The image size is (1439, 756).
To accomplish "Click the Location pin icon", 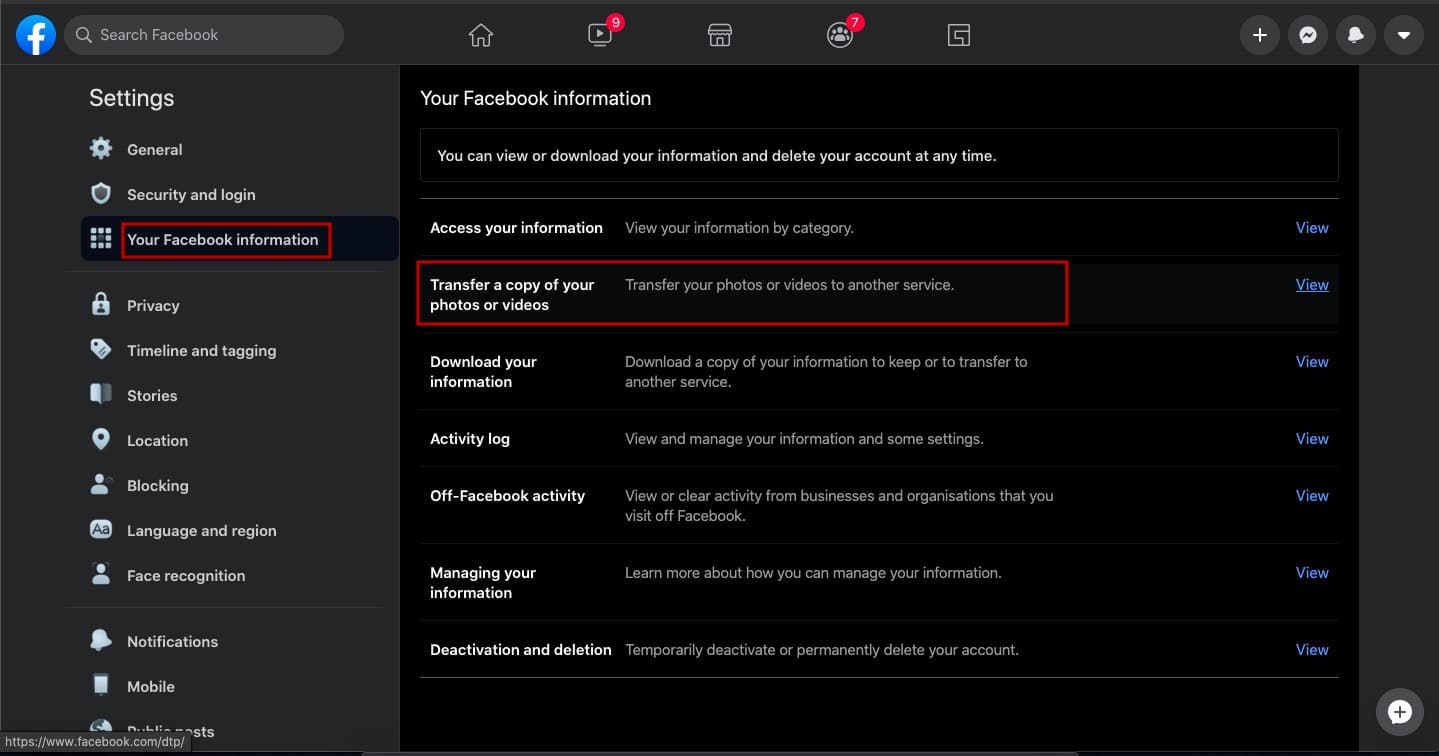I will coord(101,440).
